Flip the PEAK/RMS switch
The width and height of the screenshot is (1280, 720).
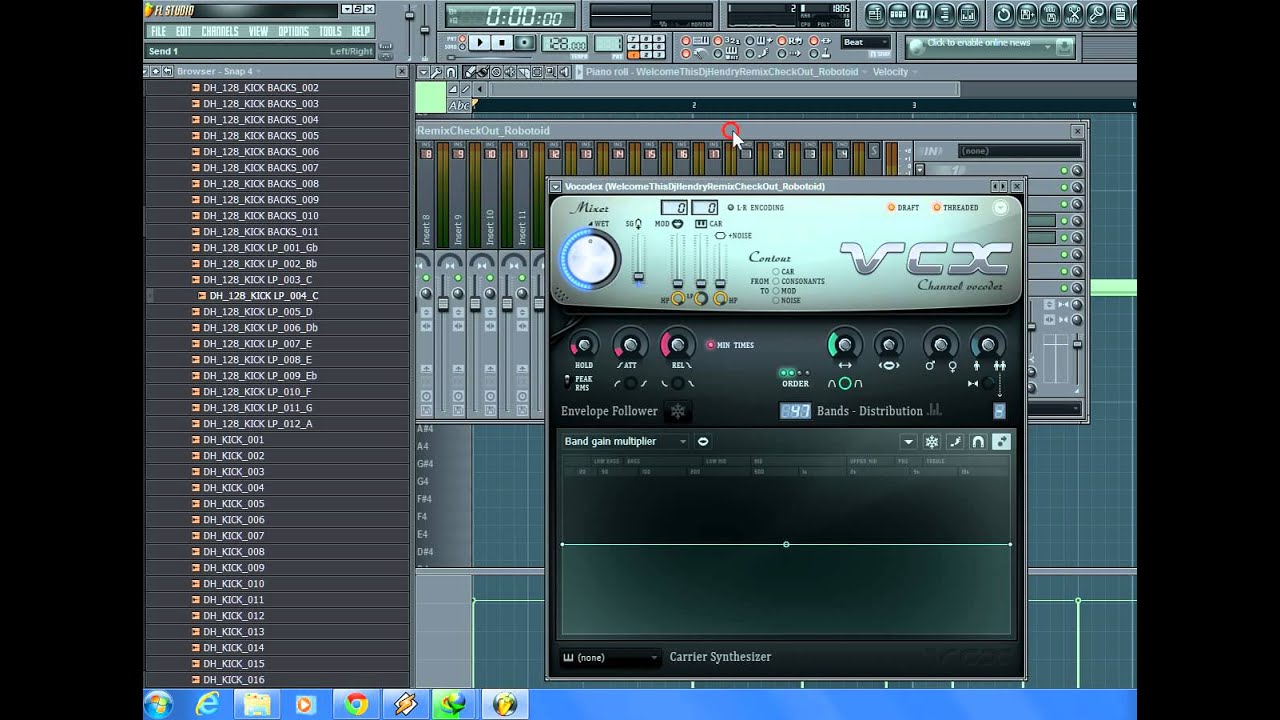pos(567,382)
